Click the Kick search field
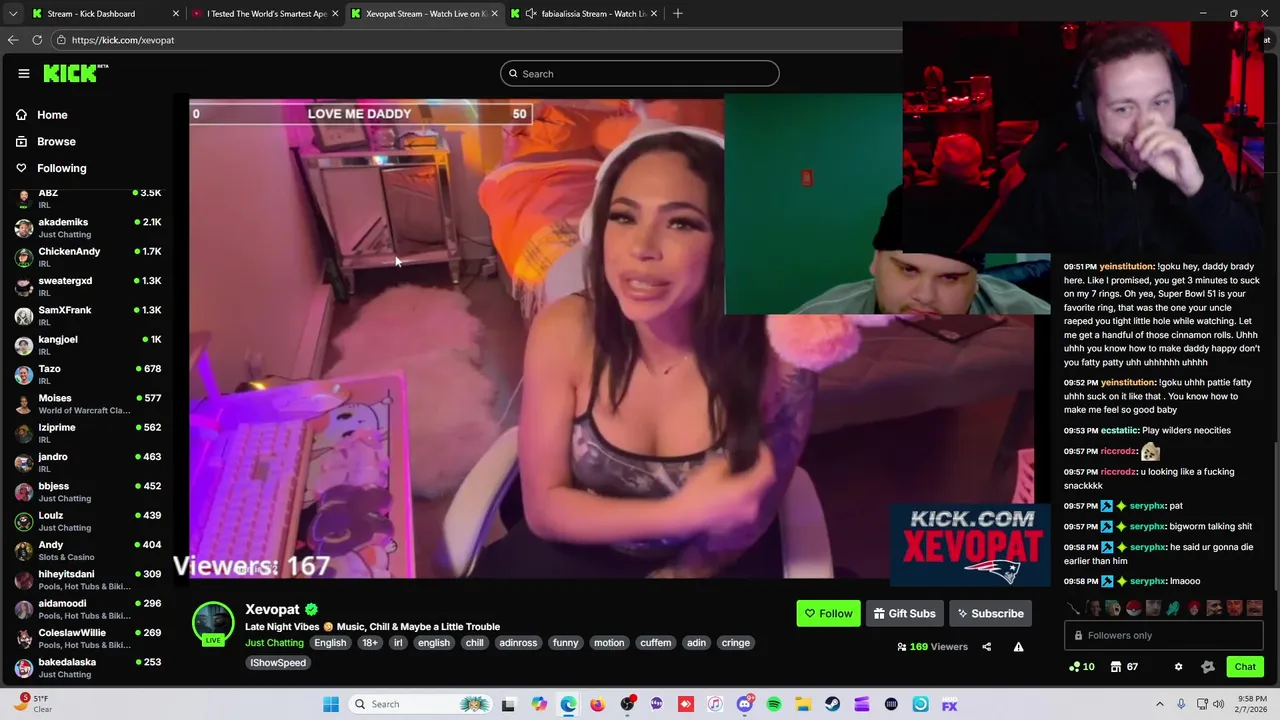1280x720 pixels. (x=640, y=73)
